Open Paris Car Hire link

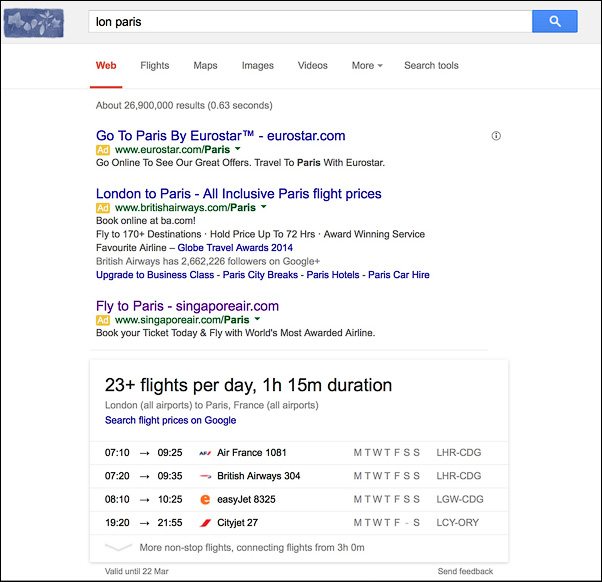coord(399,275)
